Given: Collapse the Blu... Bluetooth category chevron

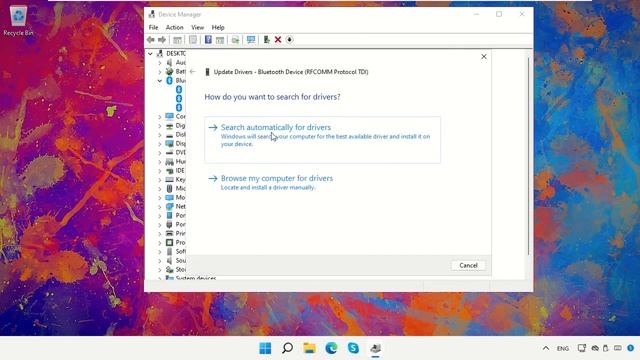Looking at the screenshot, I should 160,80.
